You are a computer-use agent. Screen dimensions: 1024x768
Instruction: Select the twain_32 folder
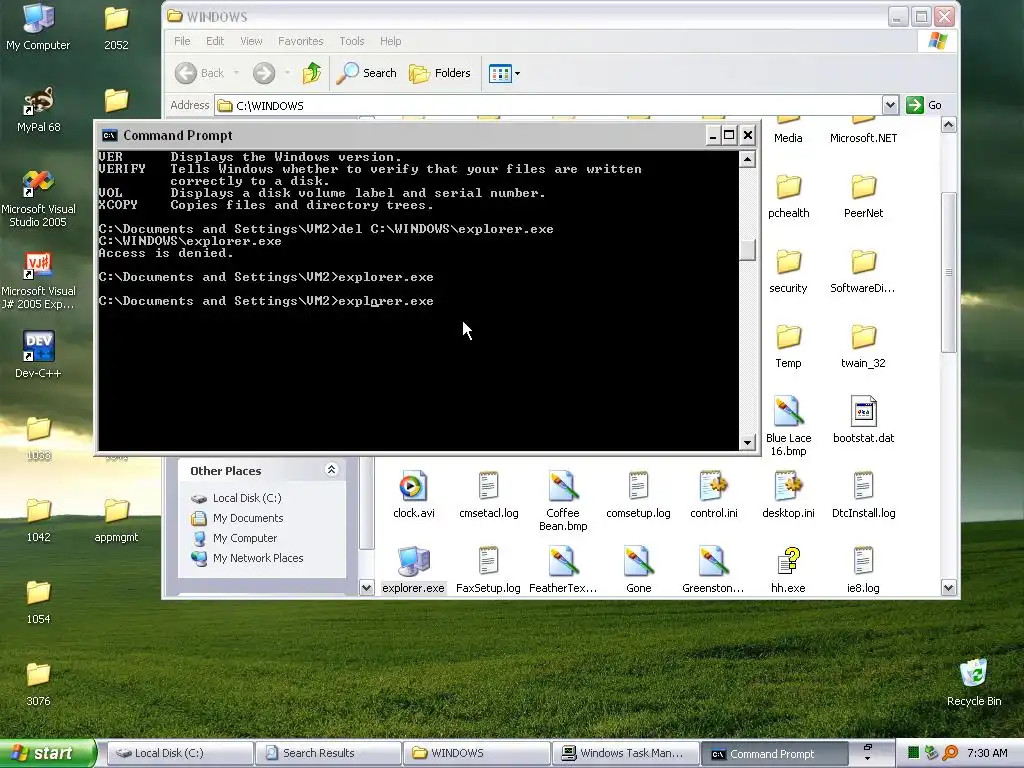coord(863,346)
